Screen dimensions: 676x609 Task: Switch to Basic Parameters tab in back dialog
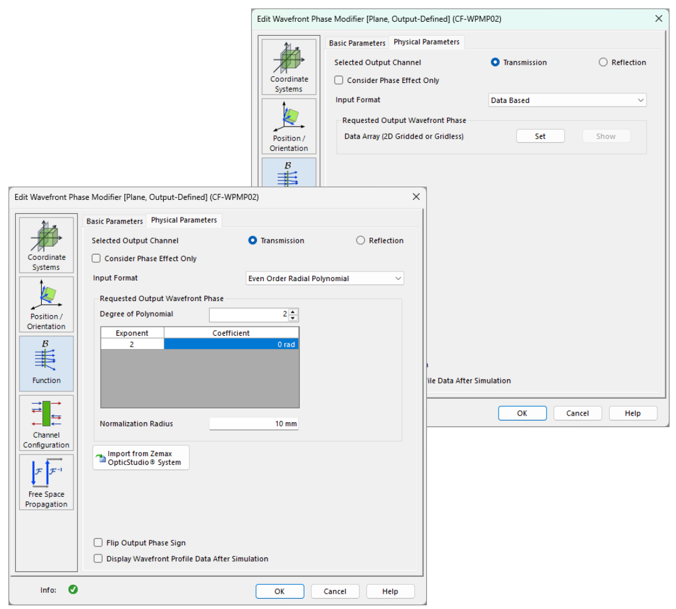click(357, 43)
